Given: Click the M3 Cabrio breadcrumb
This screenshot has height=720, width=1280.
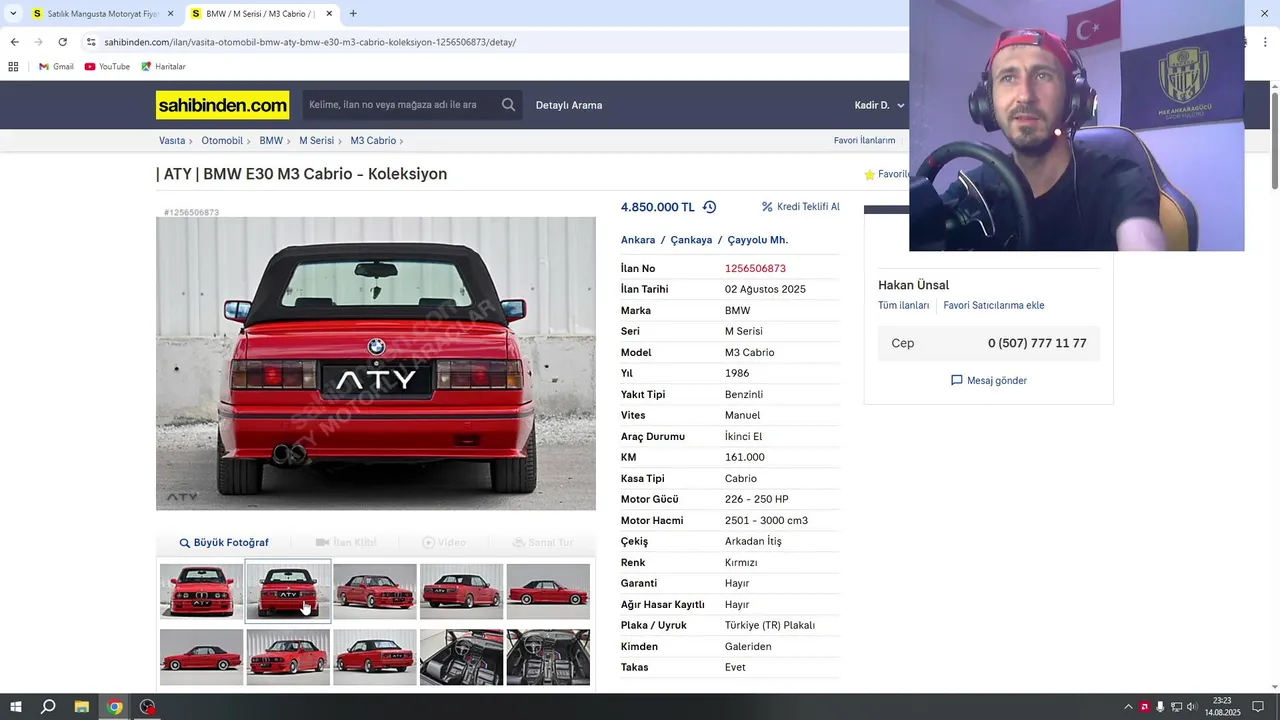Looking at the screenshot, I should pos(373,141).
